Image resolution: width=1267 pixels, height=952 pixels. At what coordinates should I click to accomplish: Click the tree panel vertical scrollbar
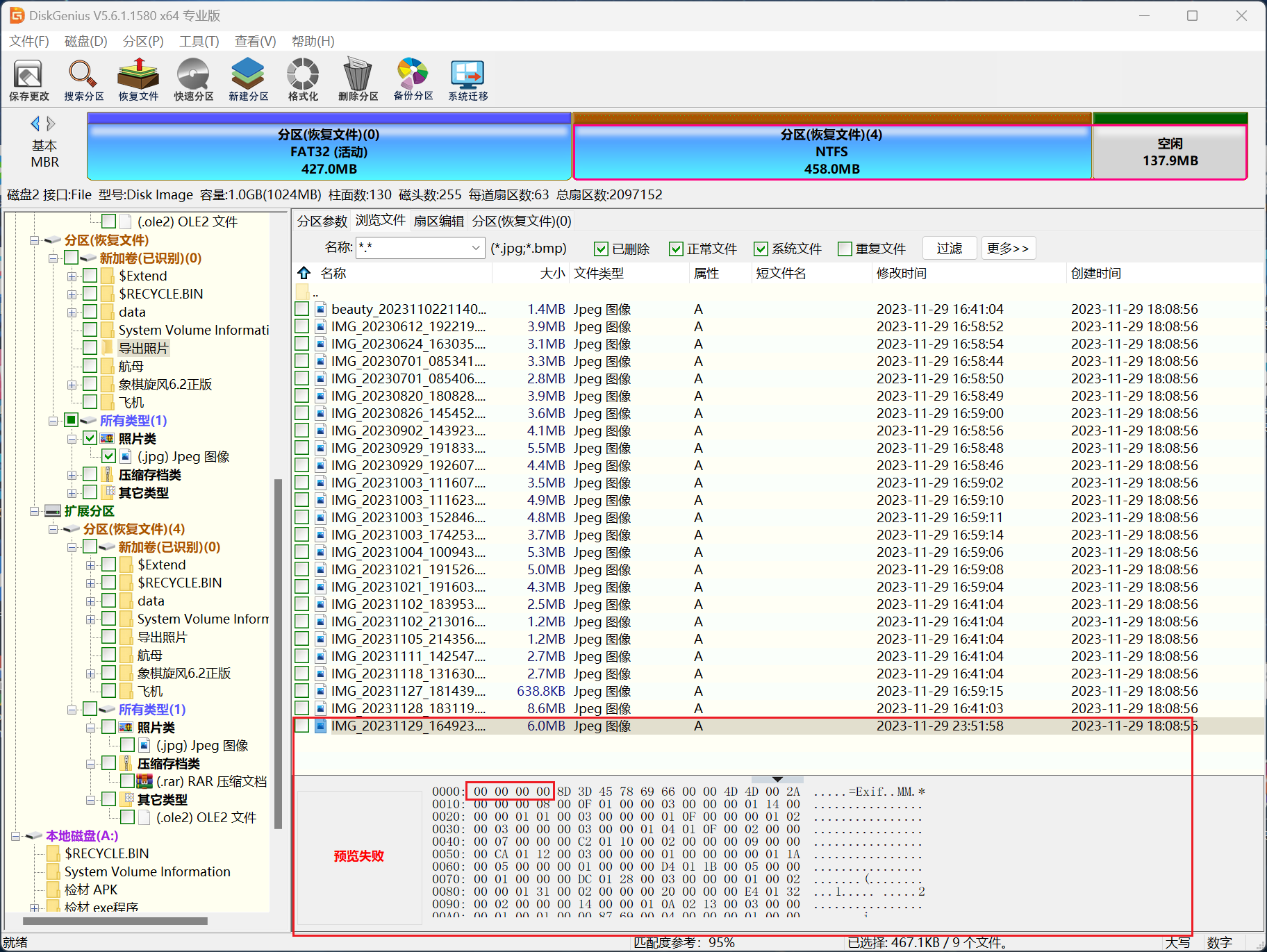coord(279,653)
